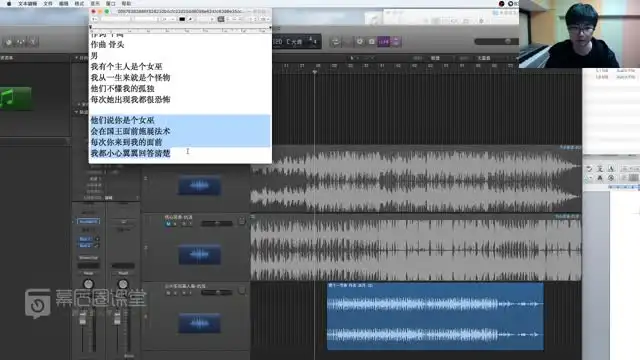This screenshot has width=640, height=360.
Task: Open the Apple menu
Action: 9,3
